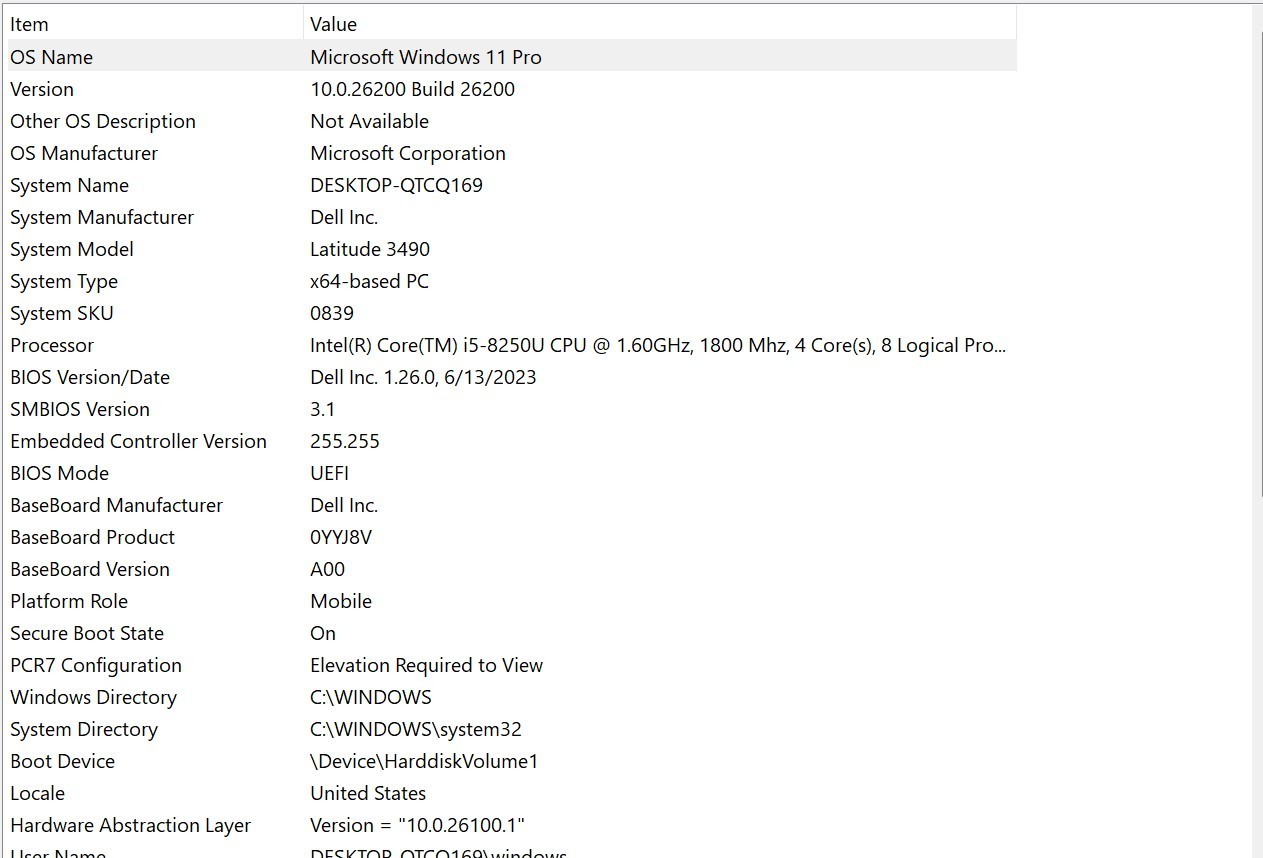Select the PCR7 Configuration row
The width and height of the screenshot is (1263, 858).
click(x=511, y=665)
